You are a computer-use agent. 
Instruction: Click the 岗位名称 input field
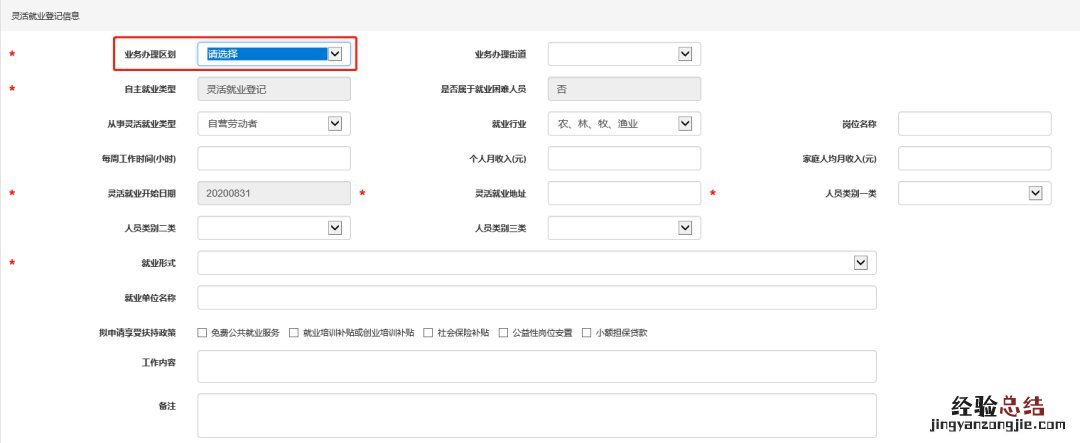pos(974,124)
